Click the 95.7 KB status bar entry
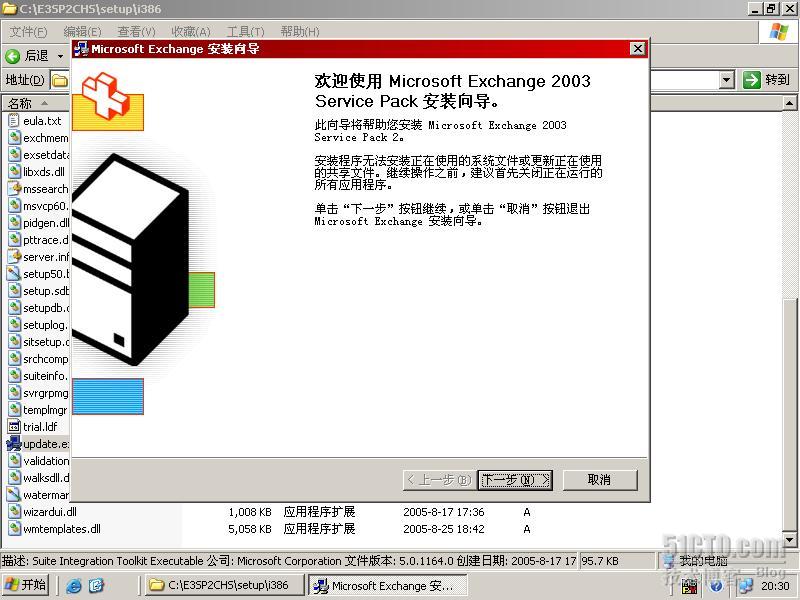The image size is (800, 600). point(599,561)
